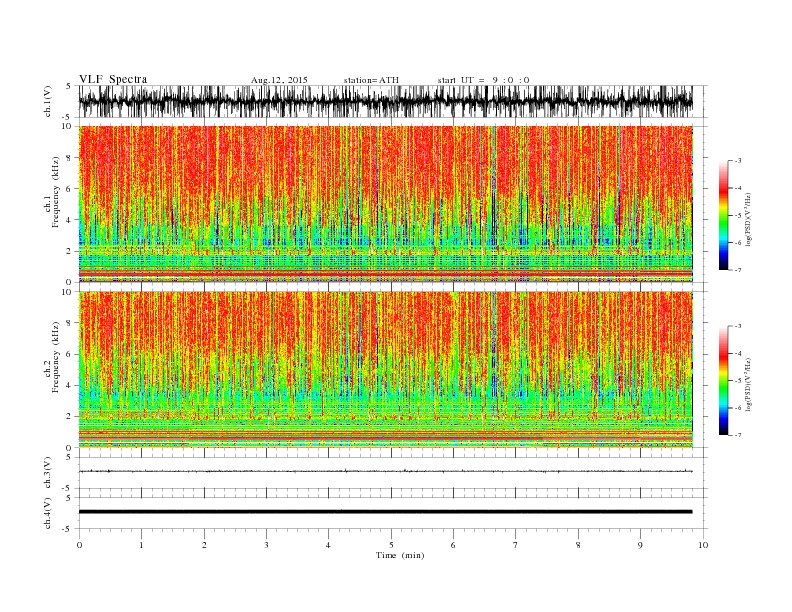Screen dimensions: 792x612
Task: Click the "-7" tick on ch.1 colorbar
Action: [x=737, y=270]
